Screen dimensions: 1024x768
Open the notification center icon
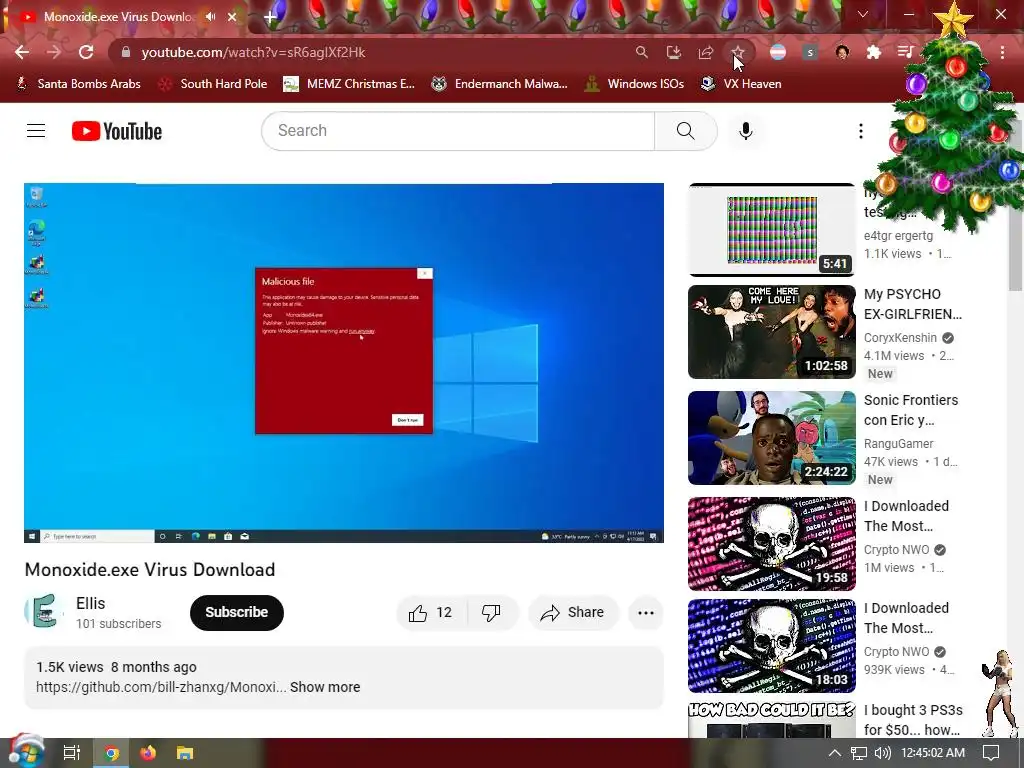click(991, 753)
